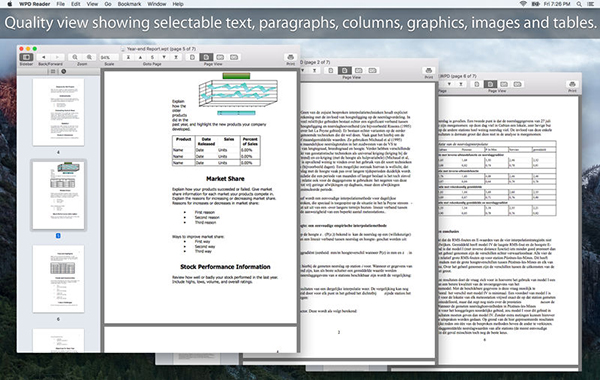The width and height of the screenshot is (600, 380).
Task: Select single continuous view in Year-end Report window
Action: (x=206, y=57)
